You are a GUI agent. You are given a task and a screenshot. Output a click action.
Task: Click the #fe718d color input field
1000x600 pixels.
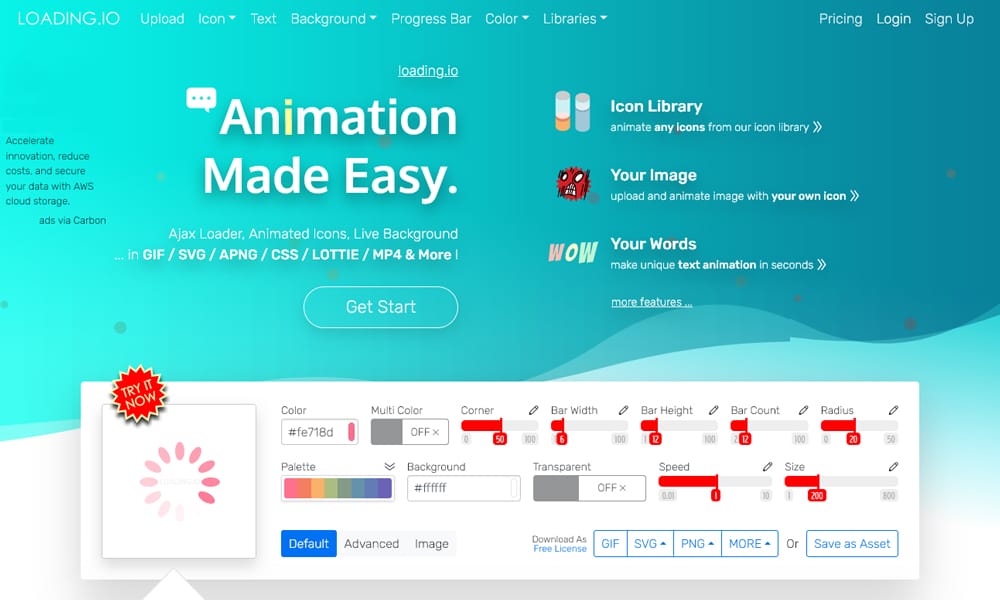click(x=313, y=431)
